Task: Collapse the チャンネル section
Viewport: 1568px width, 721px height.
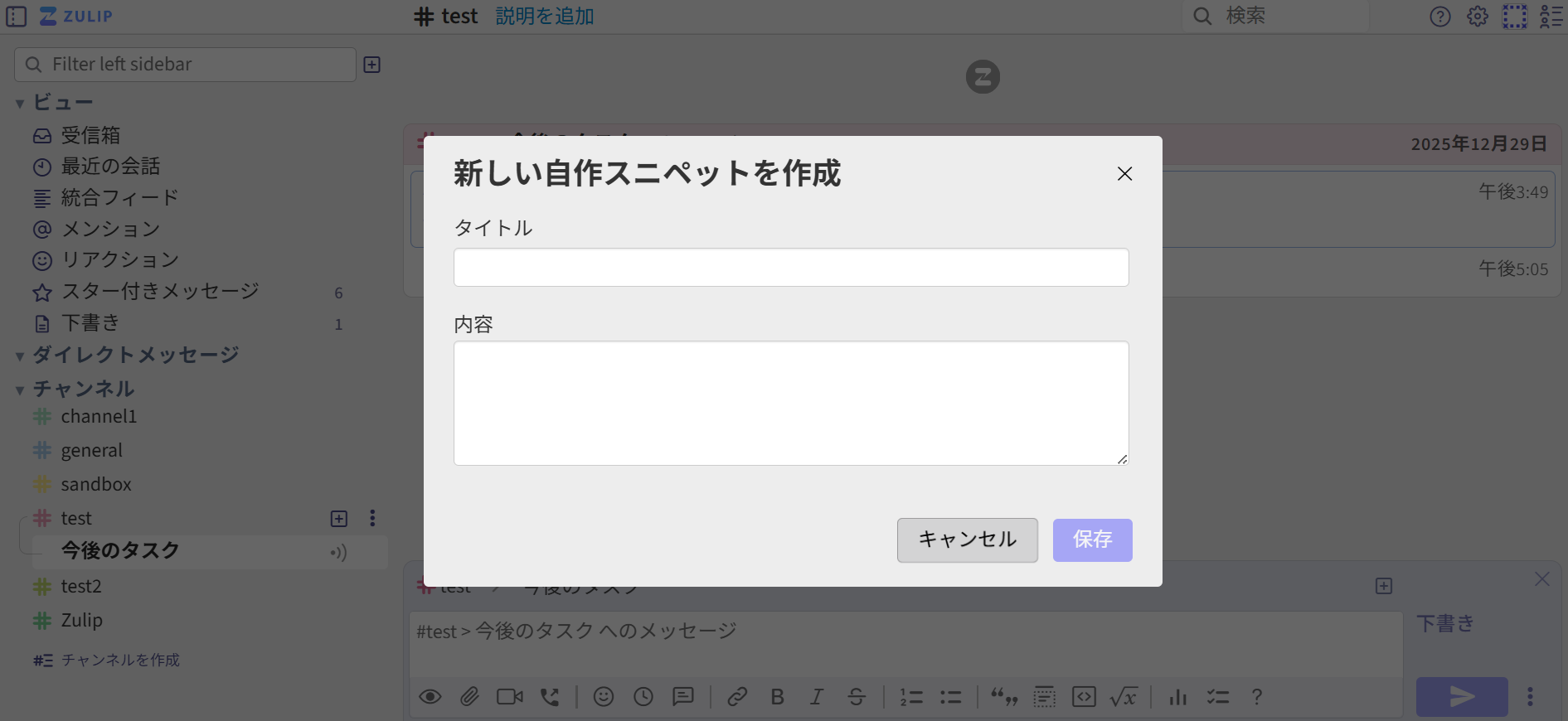Action: [20, 390]
